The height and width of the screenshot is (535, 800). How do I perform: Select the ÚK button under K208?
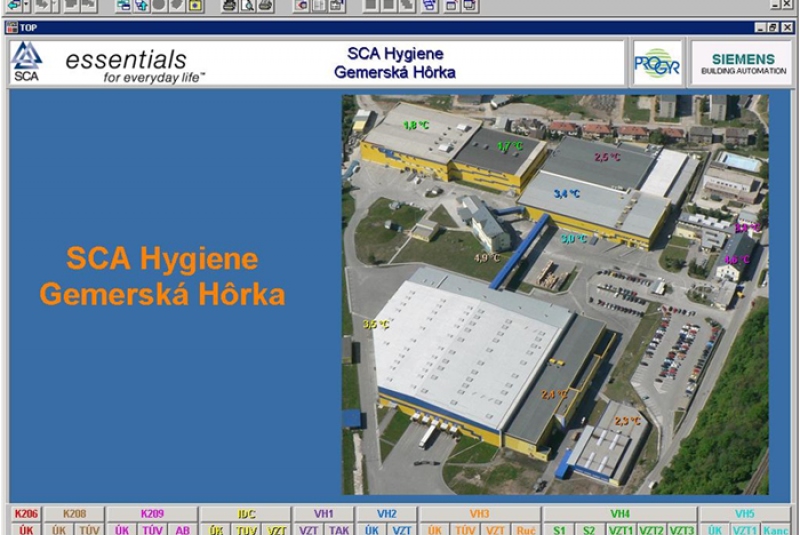(x=59, y=529)
